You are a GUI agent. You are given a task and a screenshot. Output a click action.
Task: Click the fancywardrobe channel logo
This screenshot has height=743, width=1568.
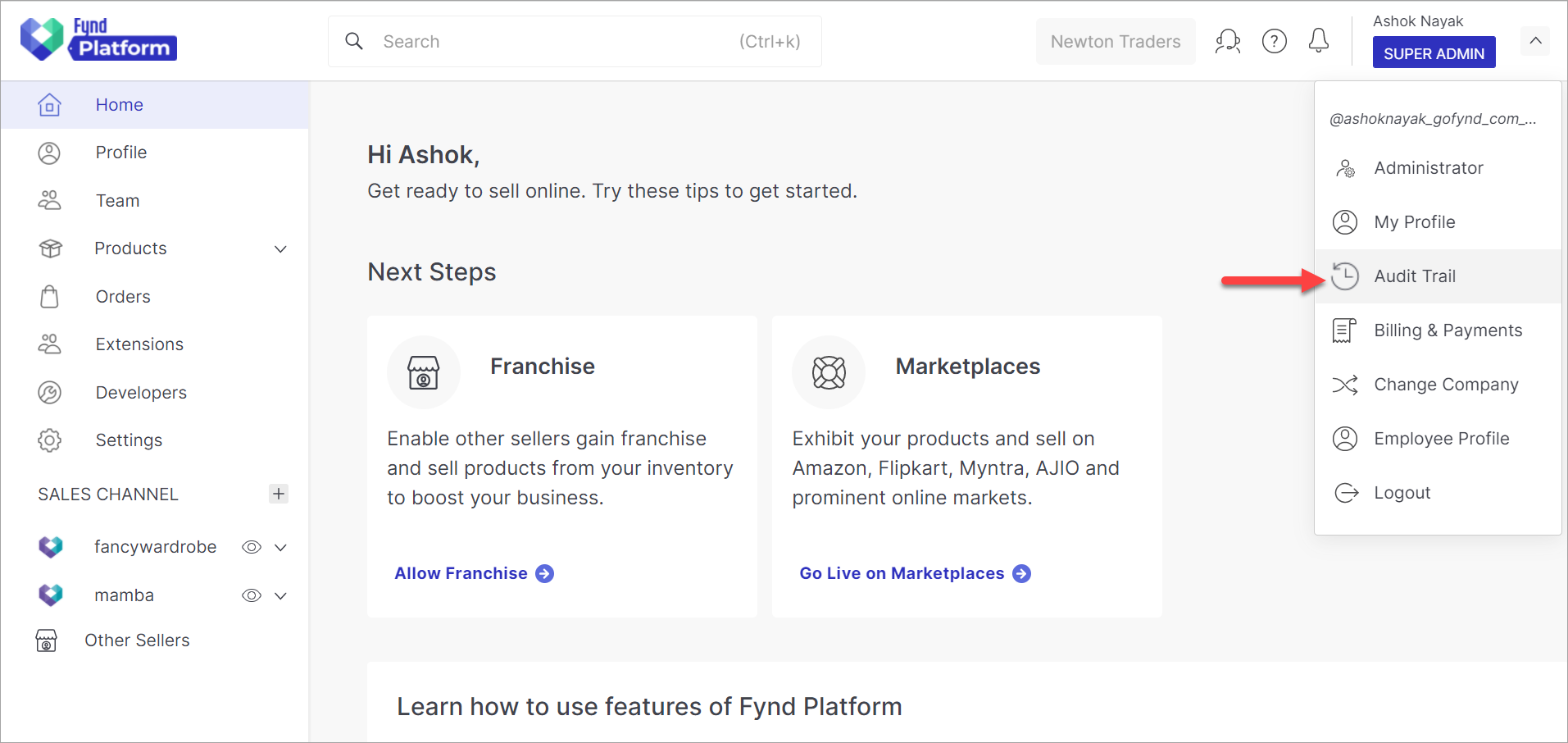[51, 547]
